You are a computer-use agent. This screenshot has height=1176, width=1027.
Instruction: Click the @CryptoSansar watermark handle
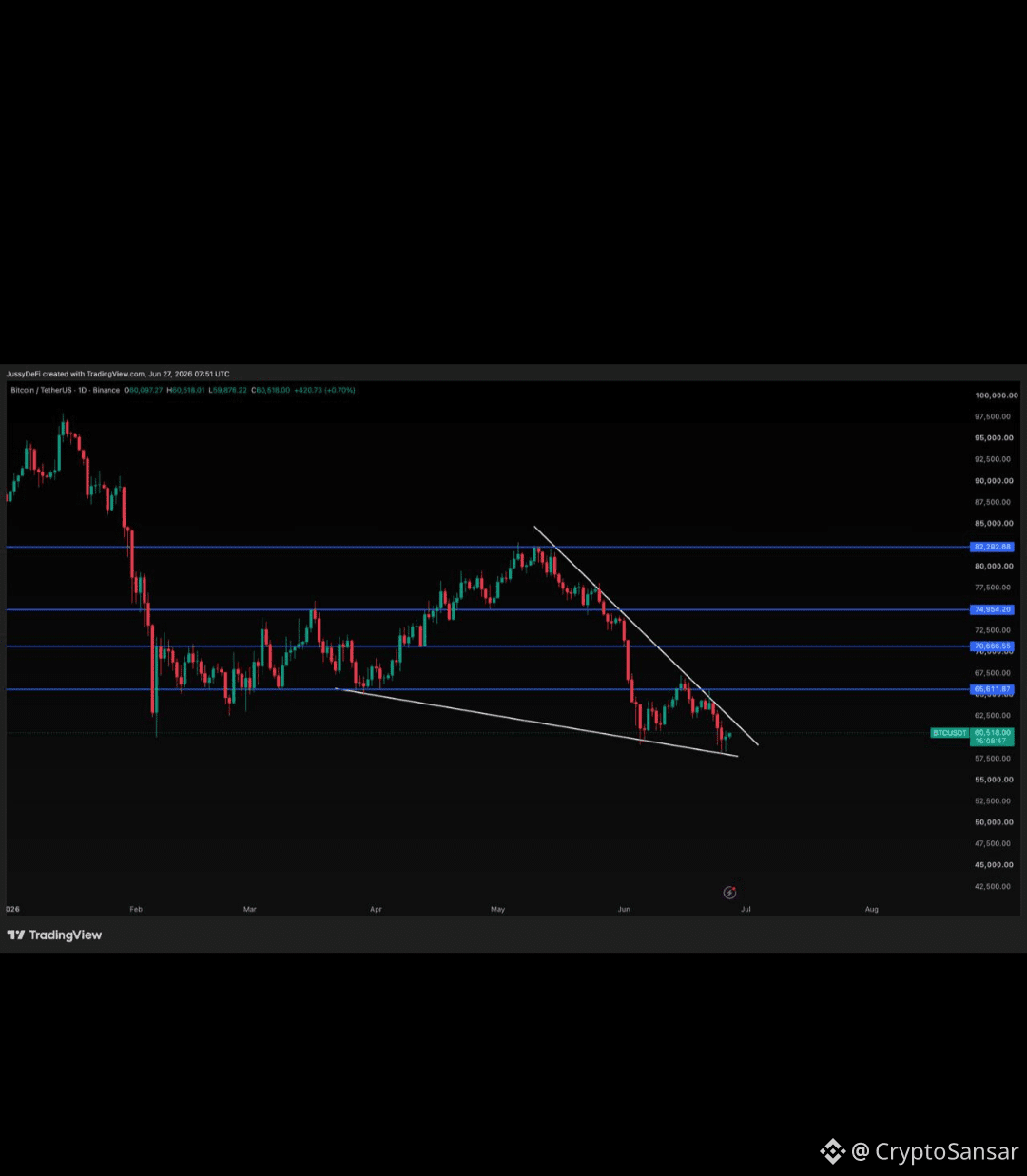(935, 1151)
